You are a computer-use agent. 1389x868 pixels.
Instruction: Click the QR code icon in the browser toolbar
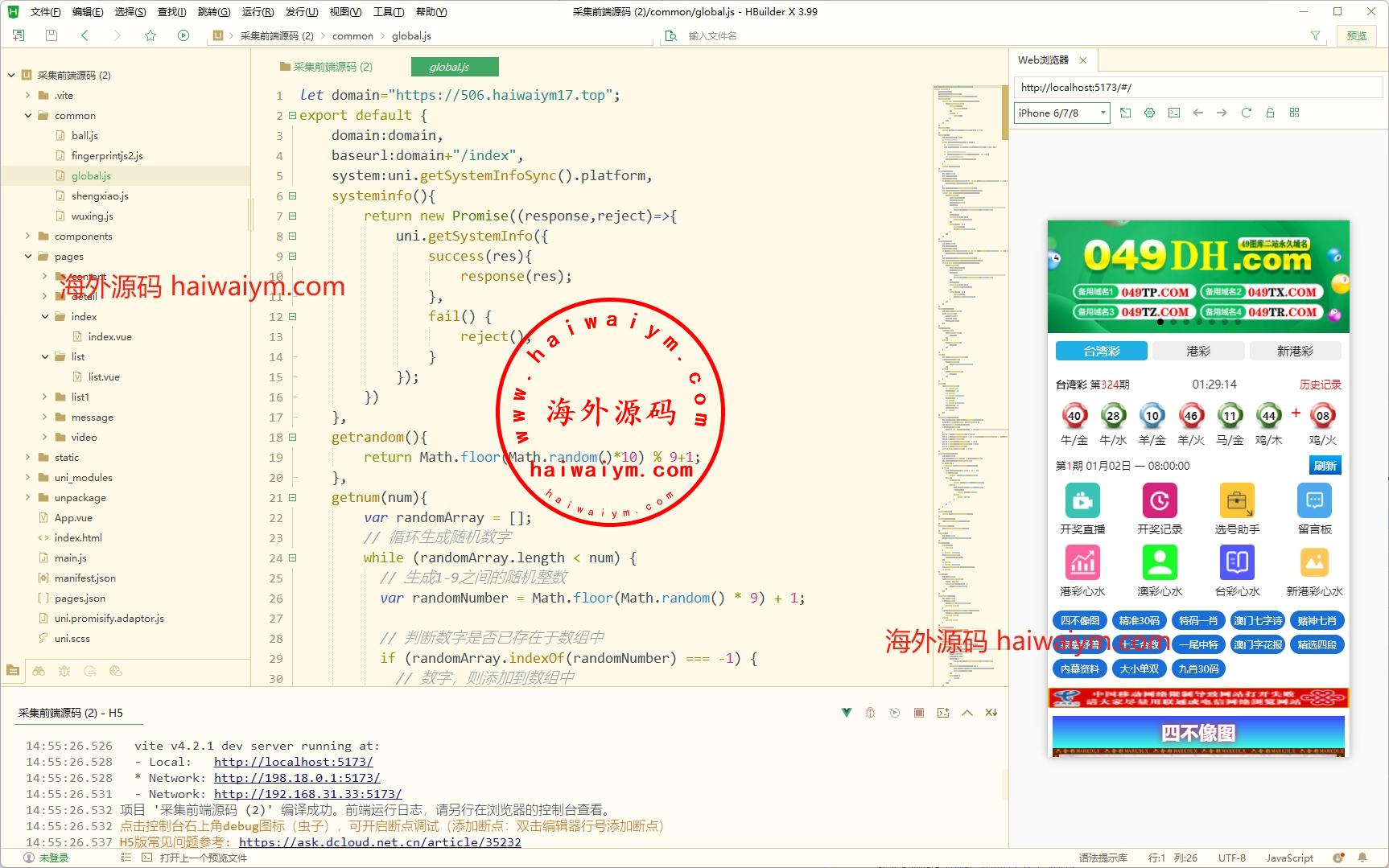click(x=1294, y=113)
